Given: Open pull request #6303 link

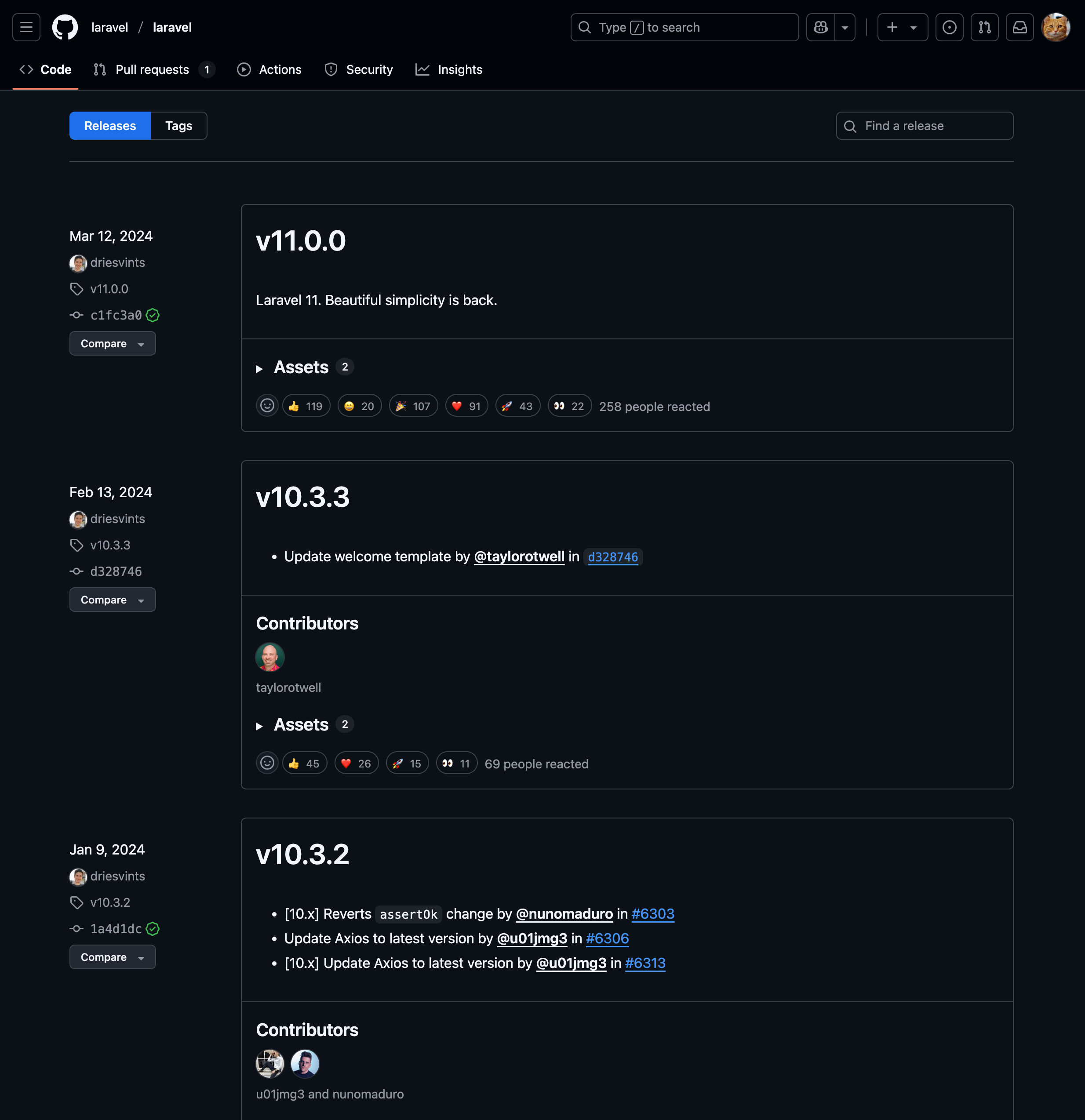Looking at the screenshot, I should tap(652, 914).
